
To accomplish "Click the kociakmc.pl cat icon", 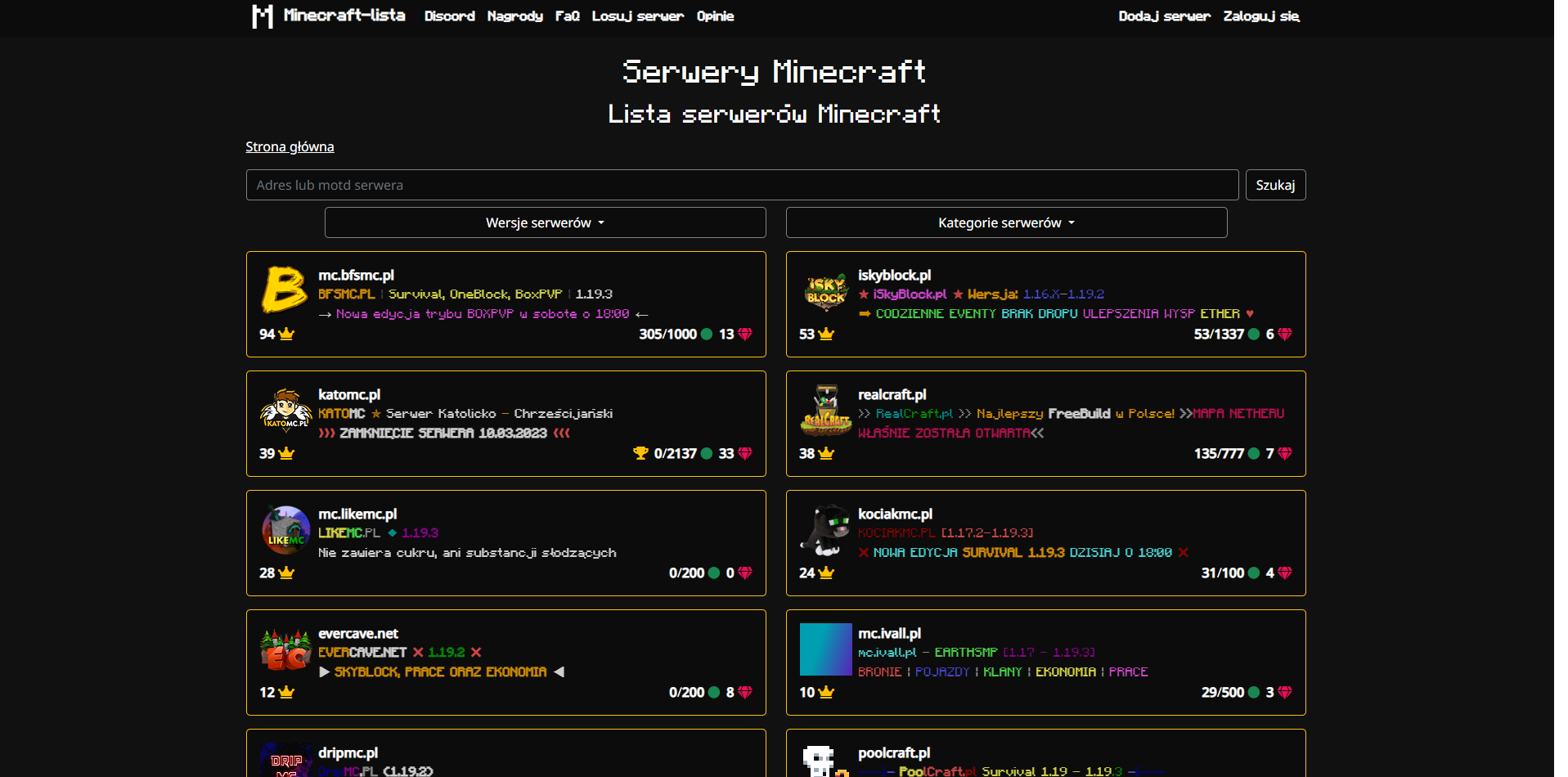I will point(825,529).
